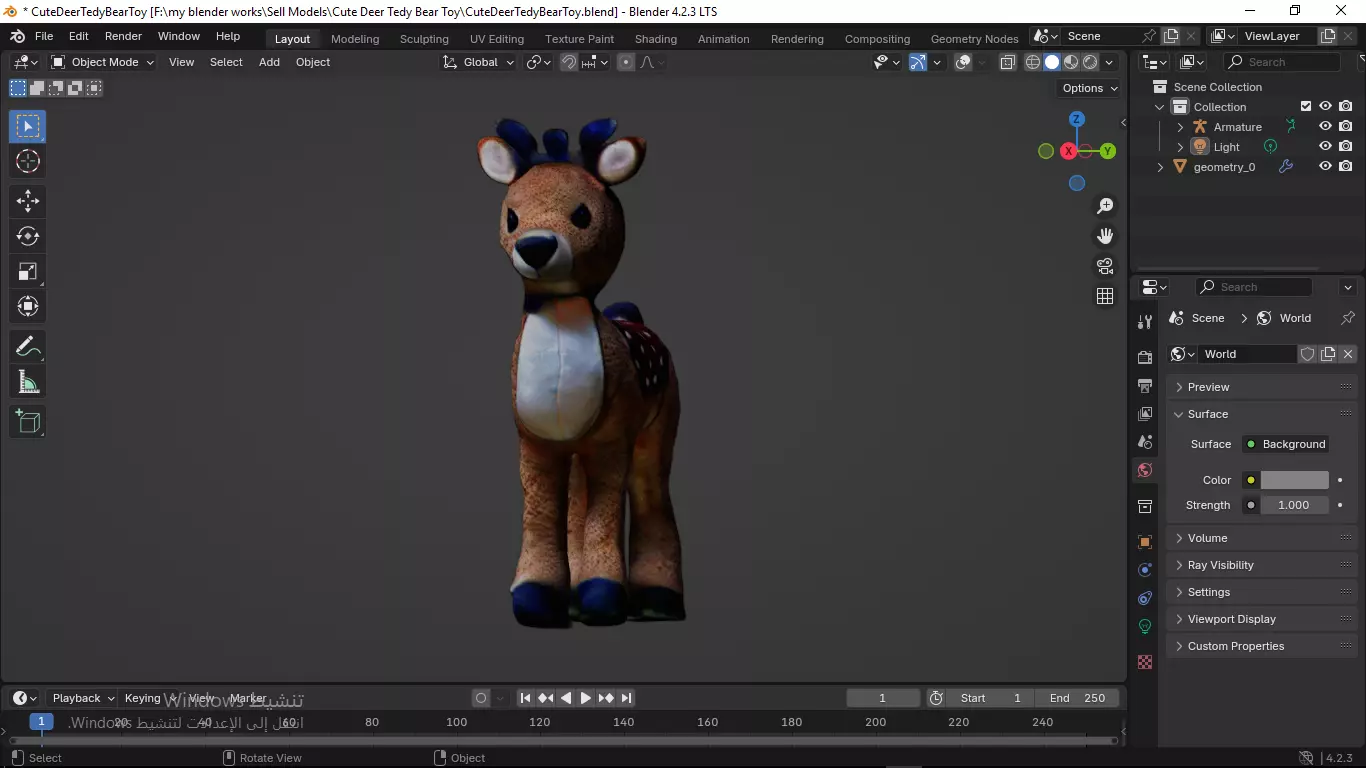1366x768 pixels.
Task: Expand the Custom Properties panel
Action: tap(1261, 646)
